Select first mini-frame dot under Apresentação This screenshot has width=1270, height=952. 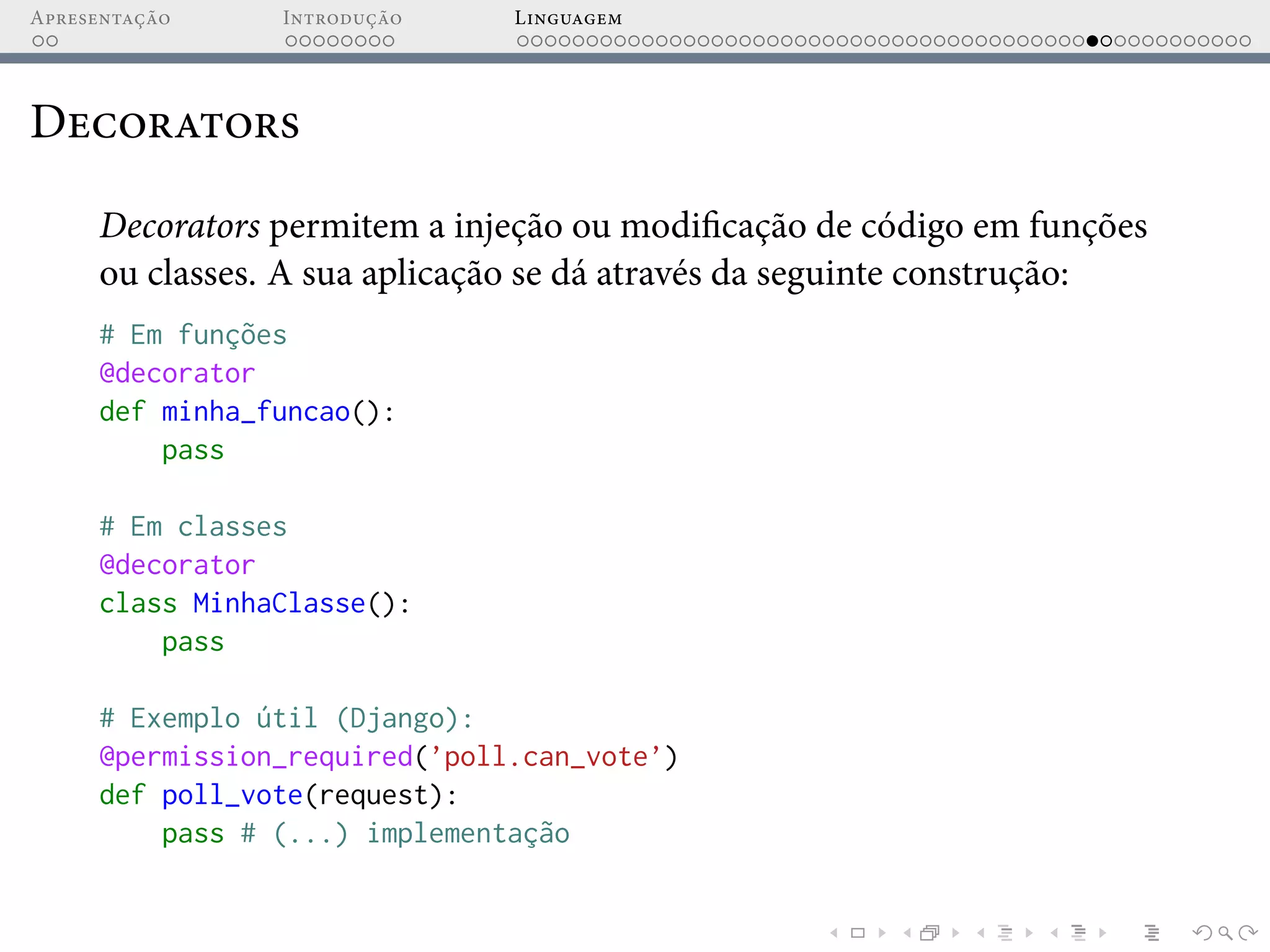[x=38, y=41]
